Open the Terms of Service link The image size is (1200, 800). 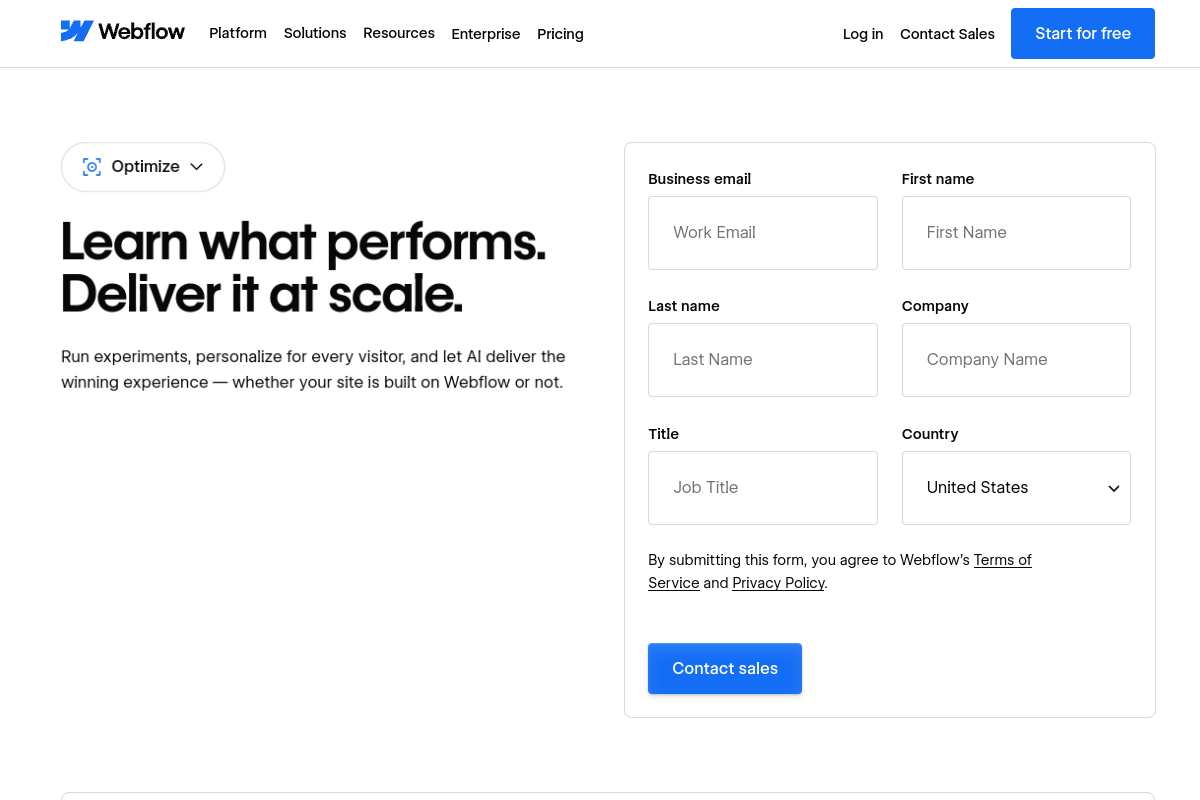840,571
